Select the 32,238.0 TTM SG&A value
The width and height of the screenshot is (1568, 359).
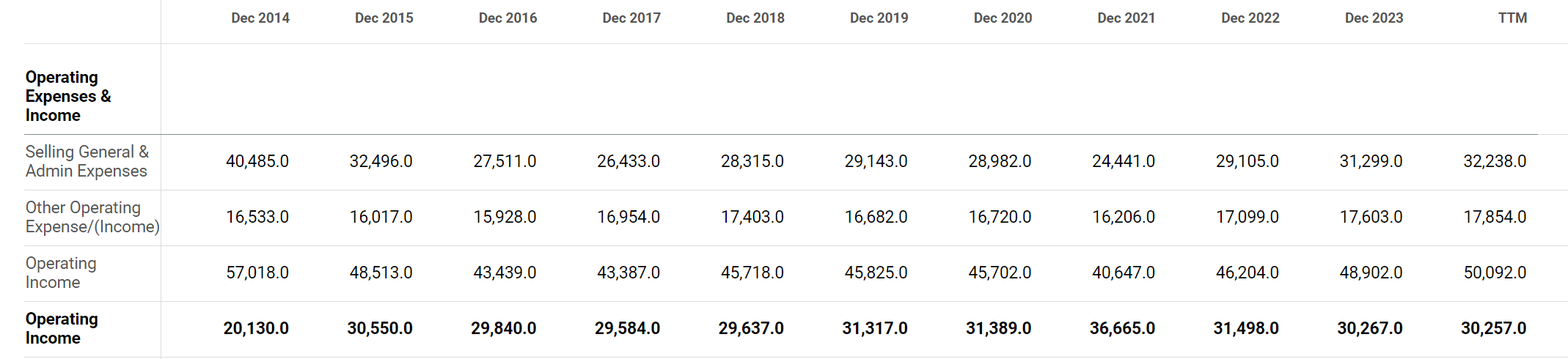tap(1494, 161)
